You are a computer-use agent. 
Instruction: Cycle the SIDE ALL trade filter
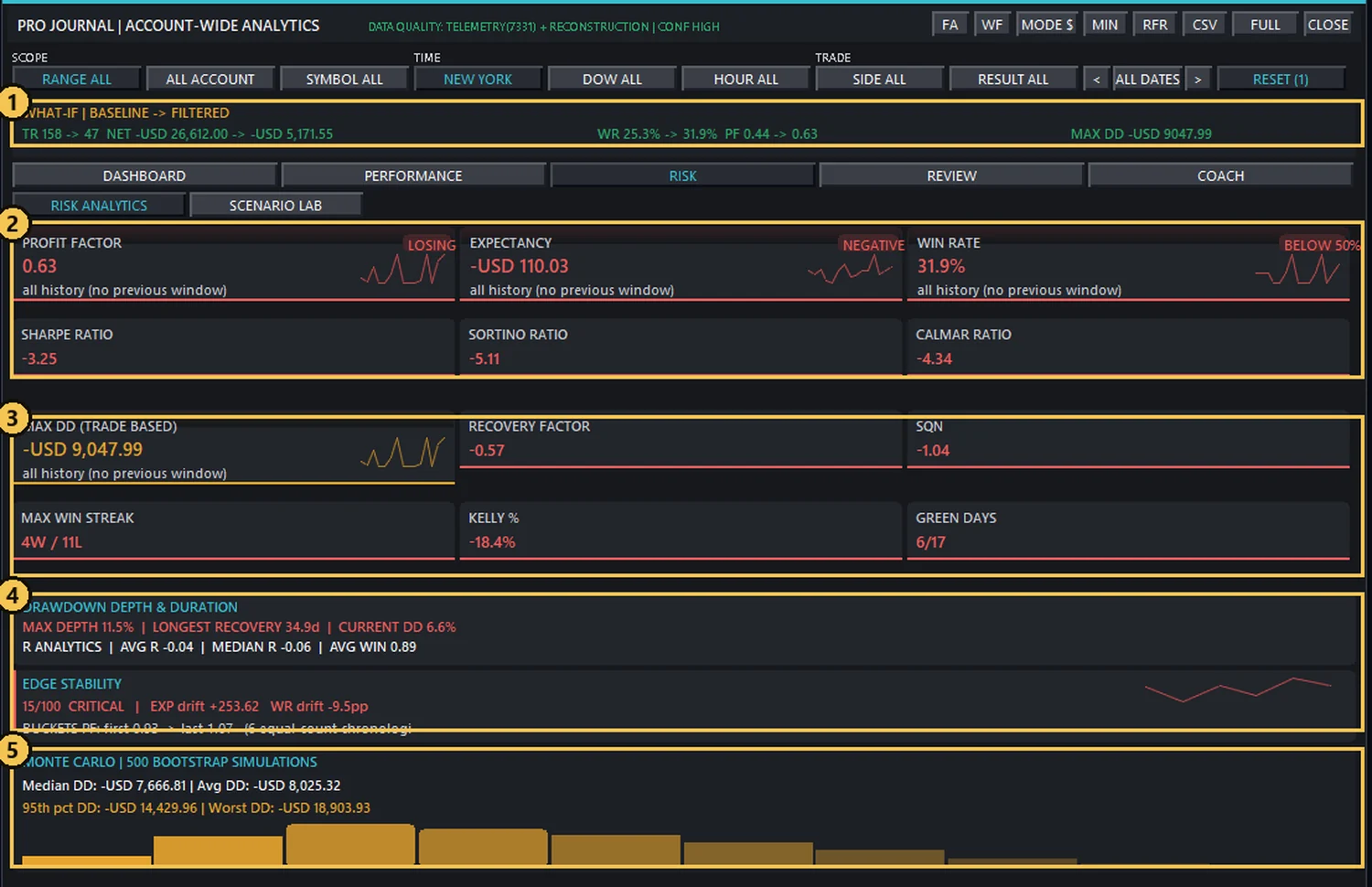879,80
